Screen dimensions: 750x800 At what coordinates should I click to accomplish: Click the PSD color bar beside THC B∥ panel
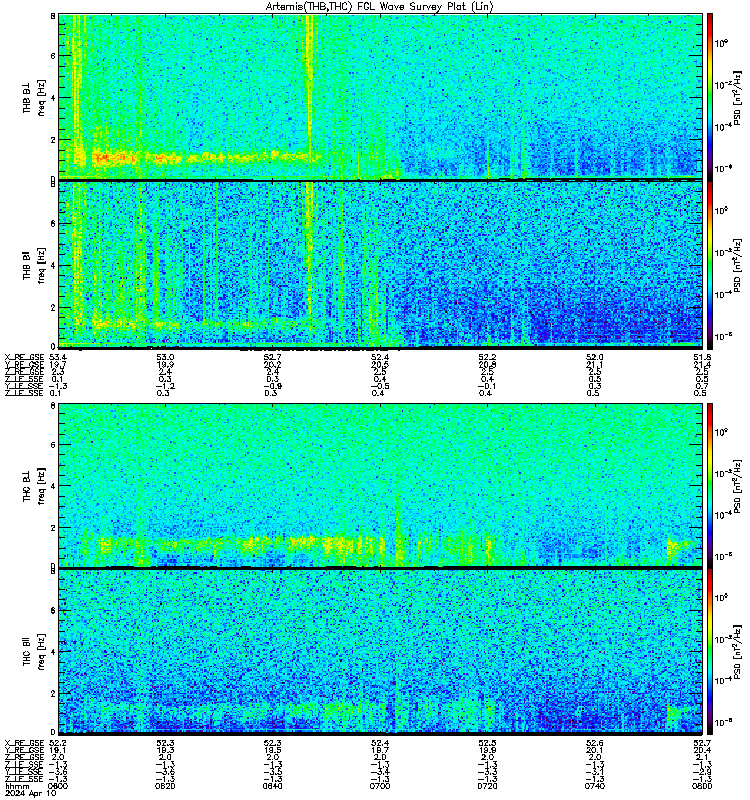(x=710, y=651)
